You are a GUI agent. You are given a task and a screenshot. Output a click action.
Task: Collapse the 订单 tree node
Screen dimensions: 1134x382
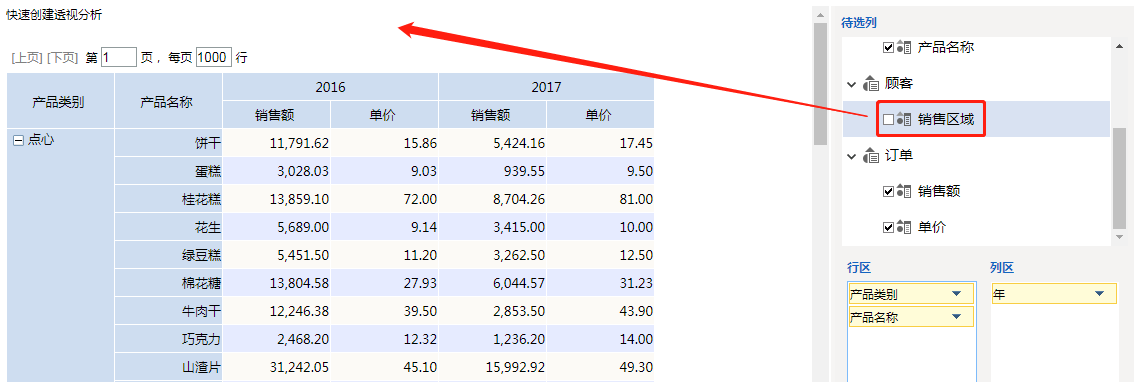852,156
